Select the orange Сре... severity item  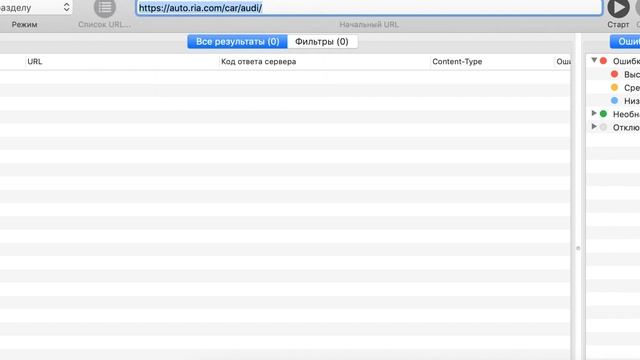tap(625, 88)
